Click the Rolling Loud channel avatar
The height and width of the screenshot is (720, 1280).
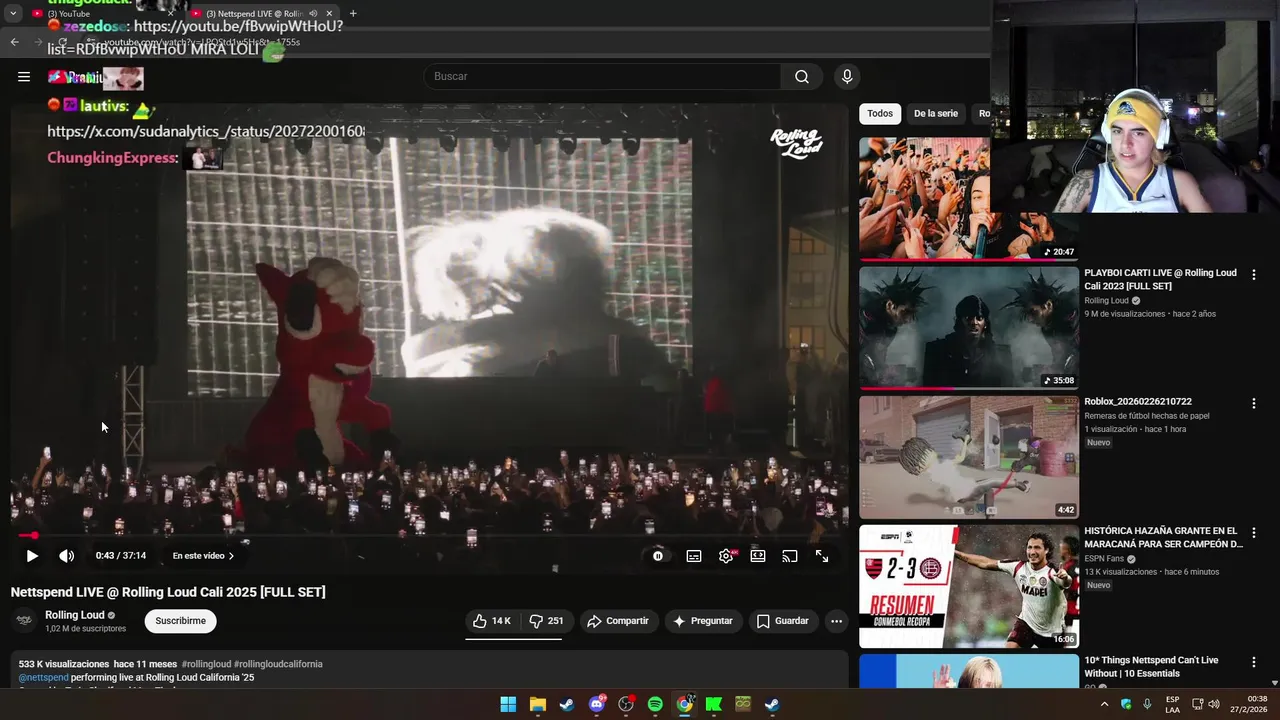click(x=25, y=621)
